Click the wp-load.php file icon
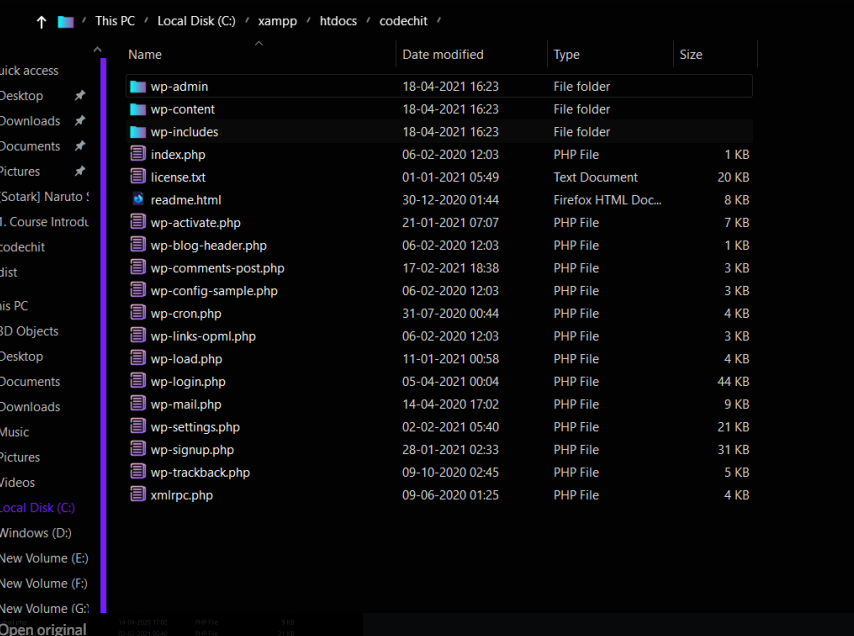 pyautogui.click(x=138, y=358)
